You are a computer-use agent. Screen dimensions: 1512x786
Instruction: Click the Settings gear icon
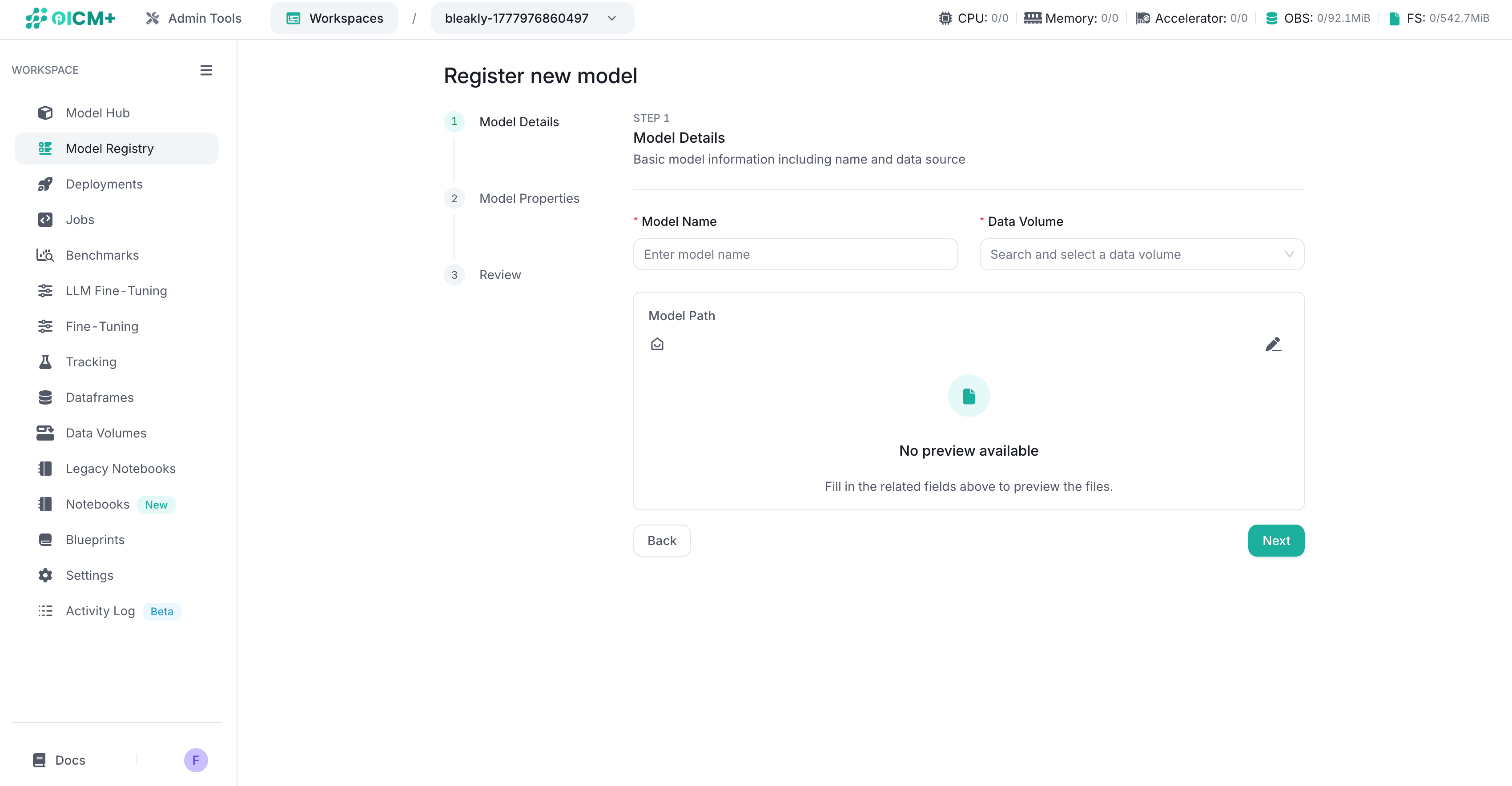pyautogui.click(x=45, y=575)
